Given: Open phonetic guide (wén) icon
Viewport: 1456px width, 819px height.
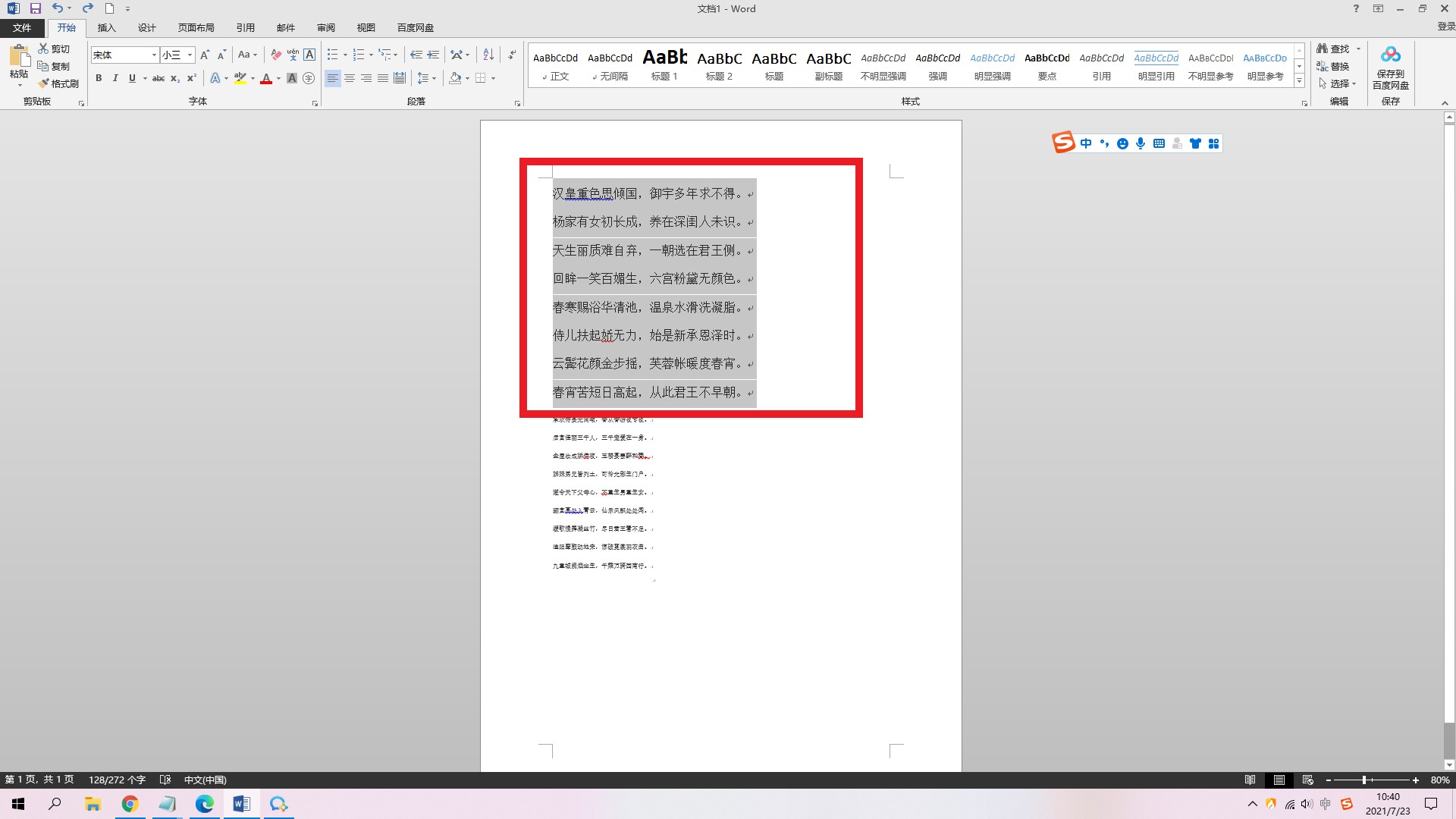Looking at the screenshot, I should (293, 55).
